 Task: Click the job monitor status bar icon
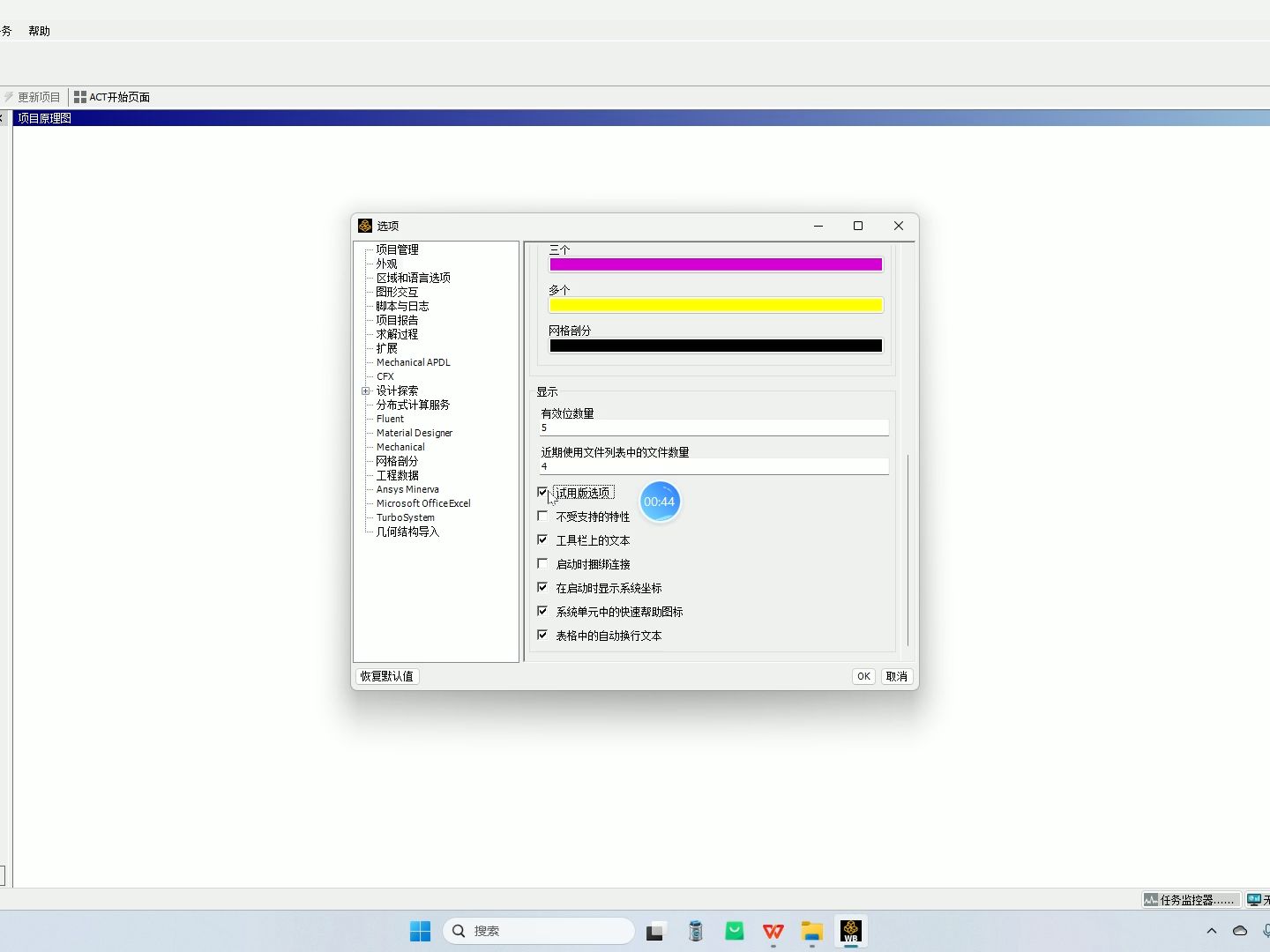1150,900
